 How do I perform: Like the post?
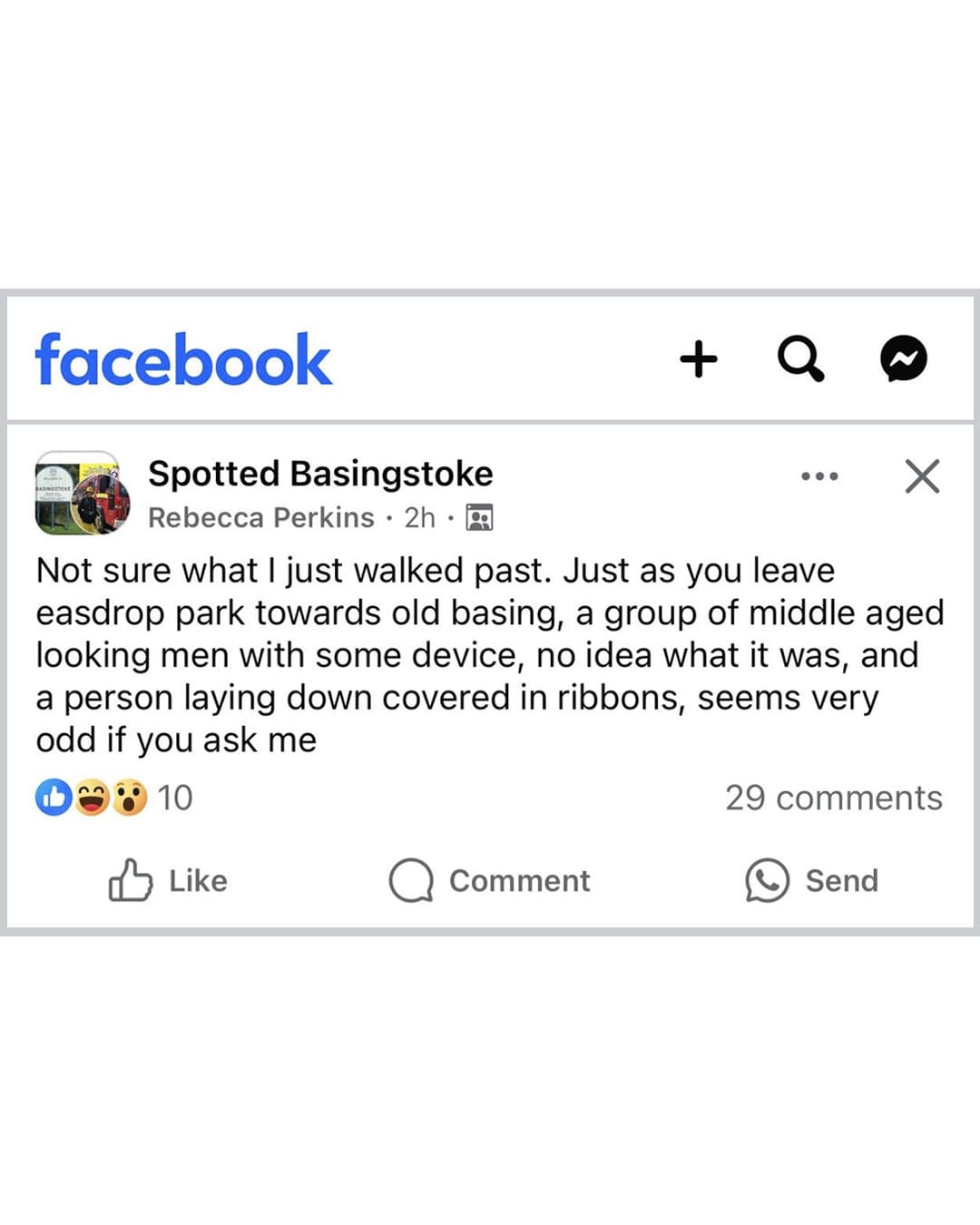[168, 880]
